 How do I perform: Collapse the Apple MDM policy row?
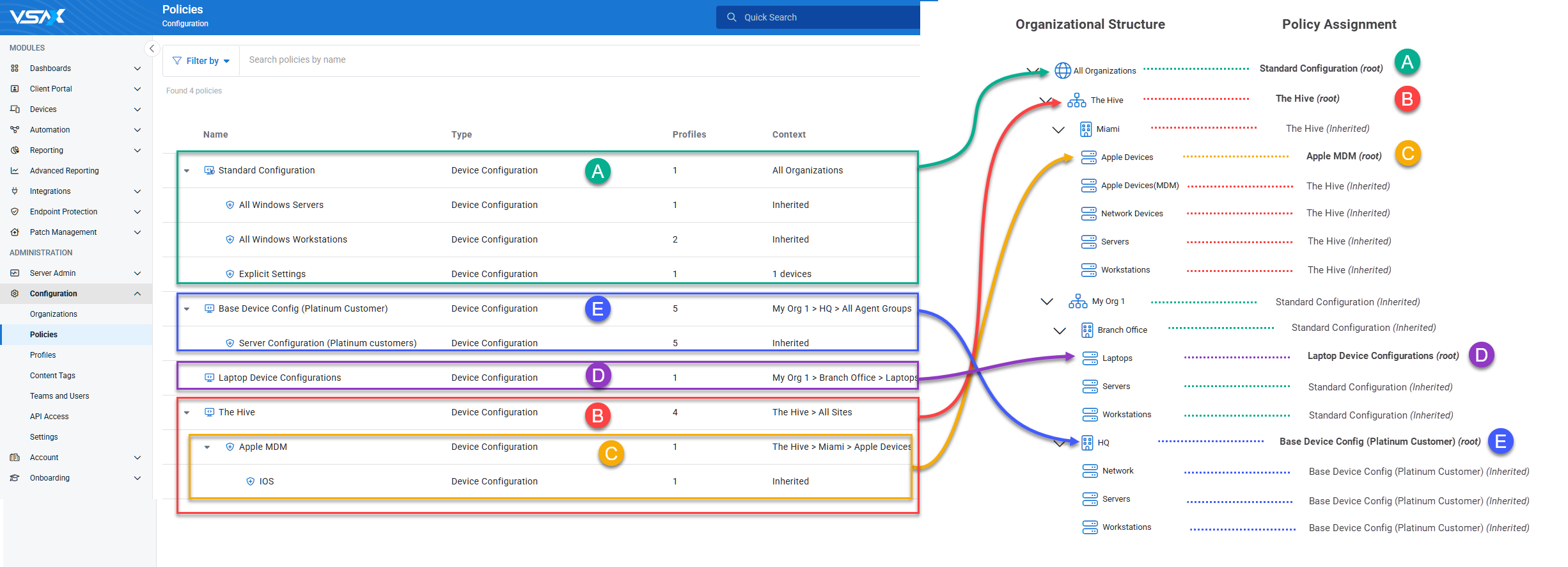[207, 447]
